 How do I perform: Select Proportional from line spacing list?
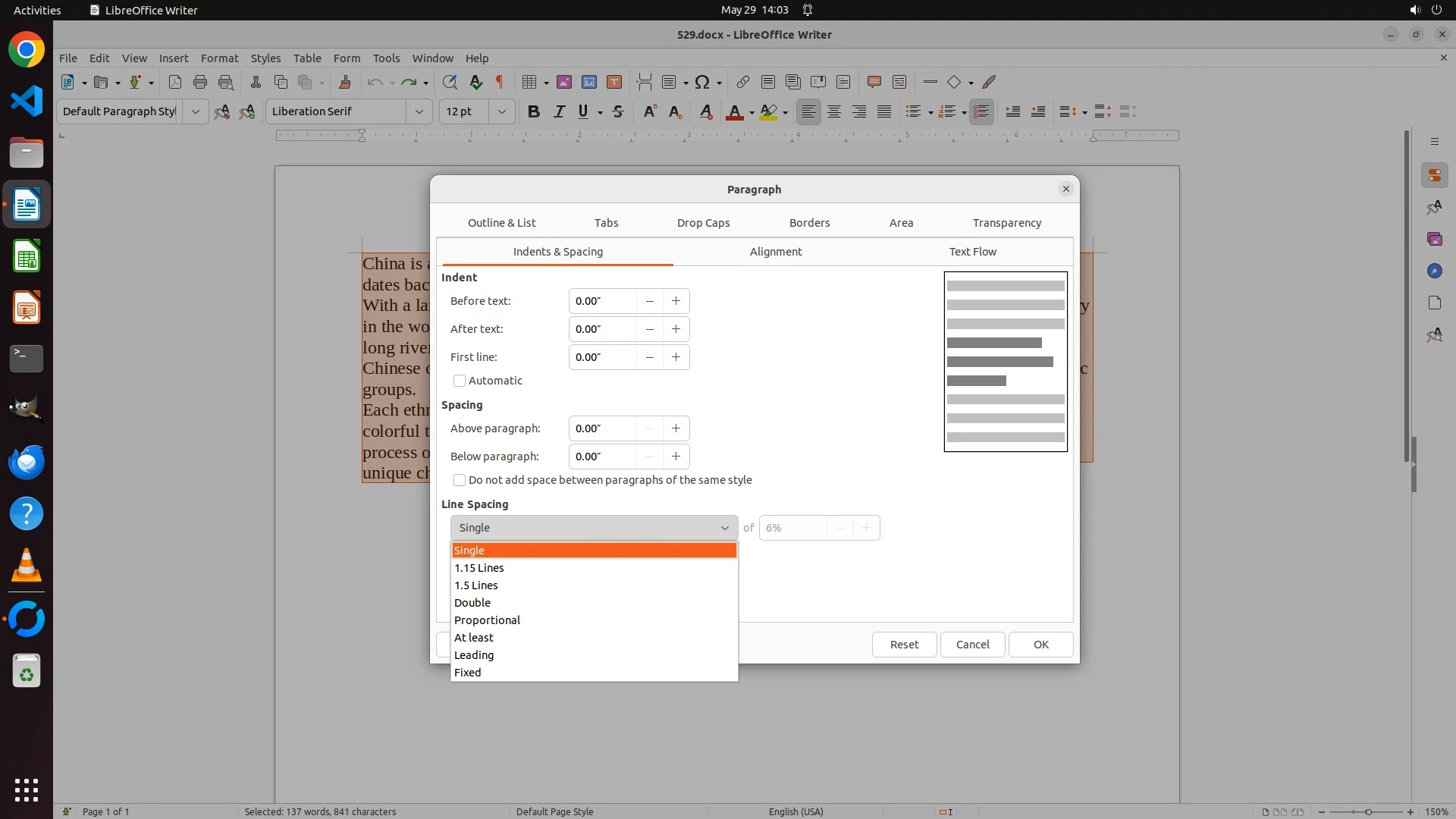[x=487, y=620]
